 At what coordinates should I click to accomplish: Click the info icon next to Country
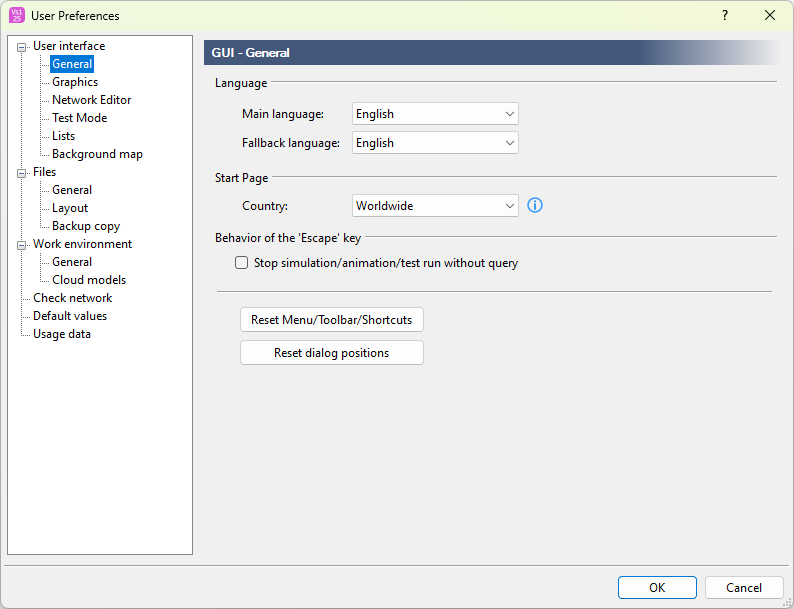534,205
